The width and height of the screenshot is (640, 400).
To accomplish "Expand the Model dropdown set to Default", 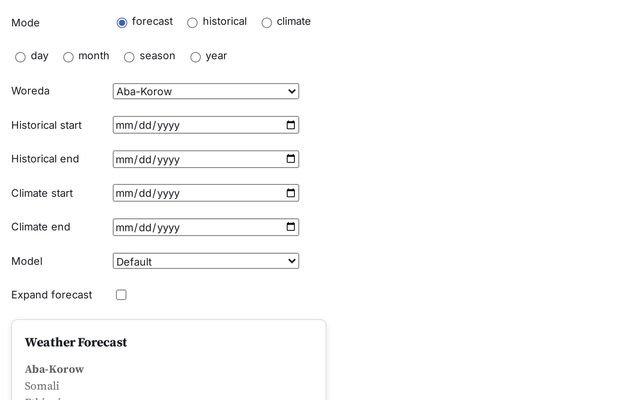I will [x=205, y=261].
